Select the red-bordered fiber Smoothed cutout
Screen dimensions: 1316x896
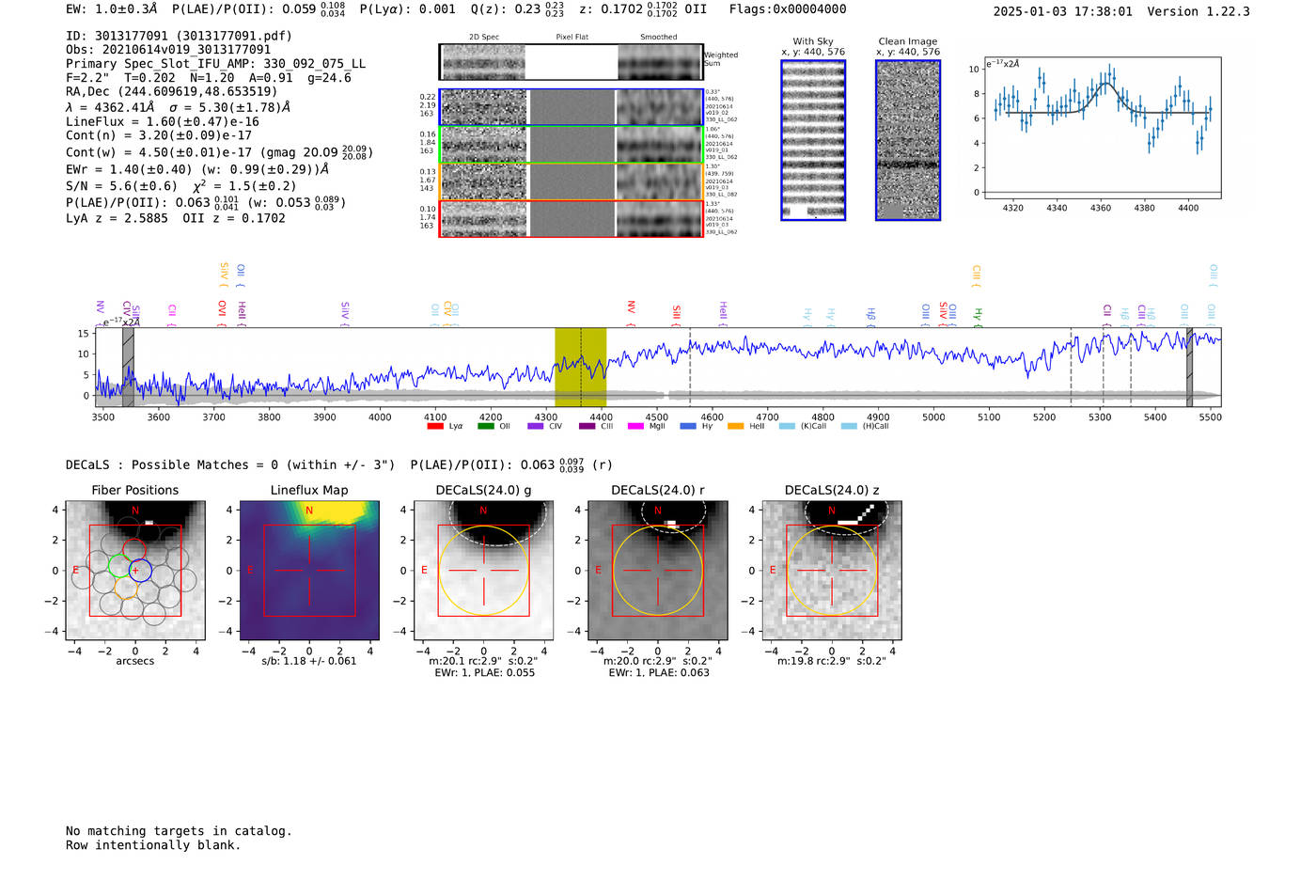coord(659,219)
